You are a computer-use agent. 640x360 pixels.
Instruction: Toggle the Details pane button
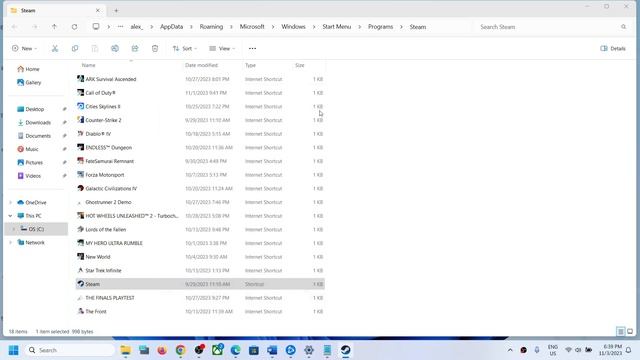tap(613, 49)
